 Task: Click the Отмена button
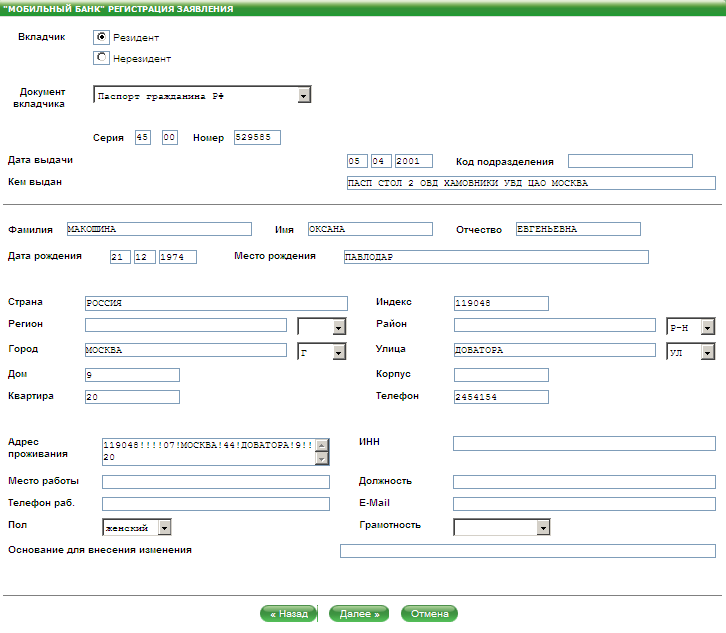[x=429, y=614]
